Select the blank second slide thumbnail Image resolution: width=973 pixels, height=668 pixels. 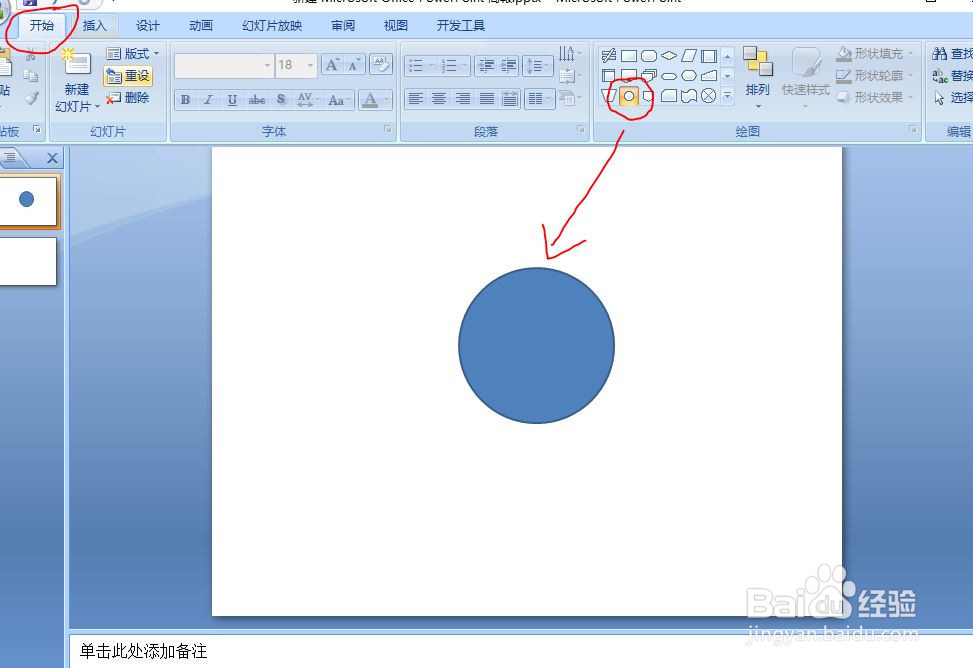[x=27, y=261]
